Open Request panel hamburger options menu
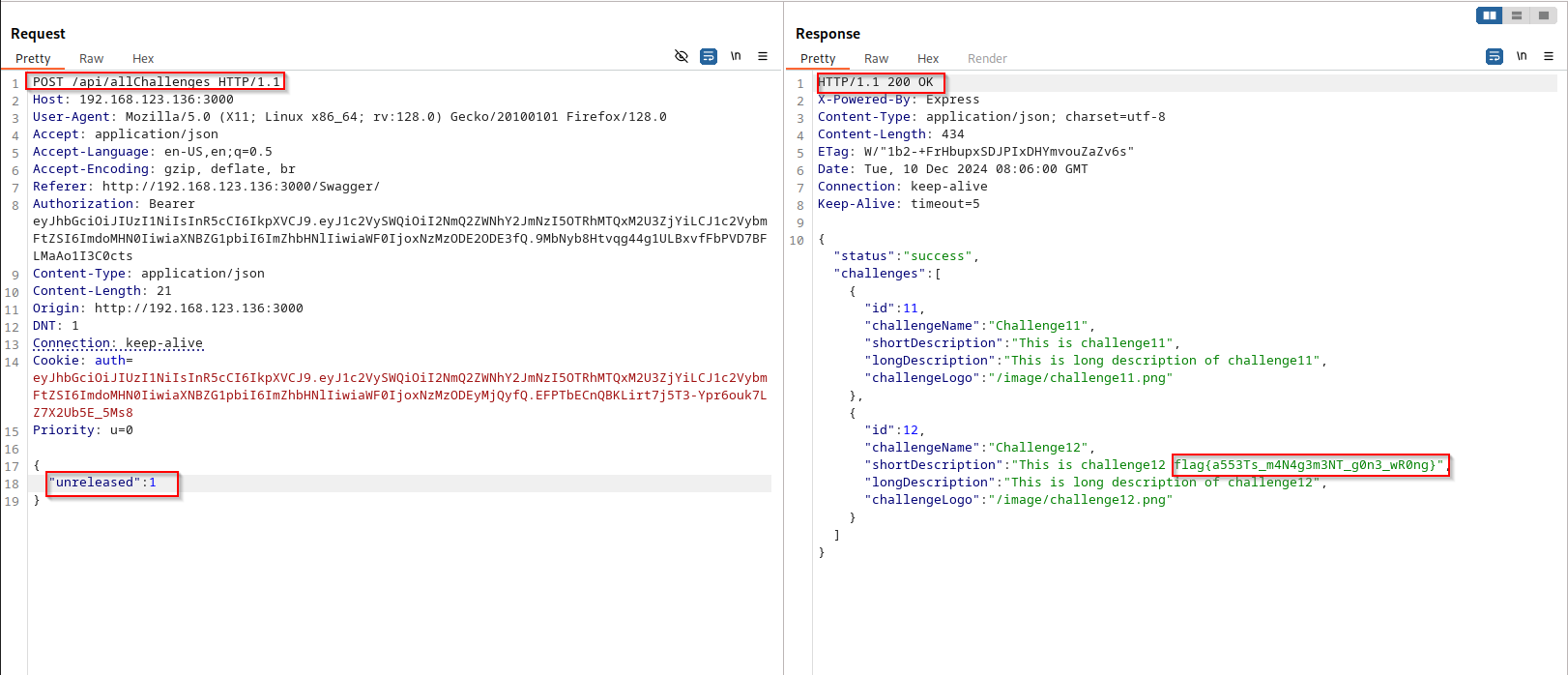The width and height of the screenshot is (1568, 675). [x=763, y=56]
